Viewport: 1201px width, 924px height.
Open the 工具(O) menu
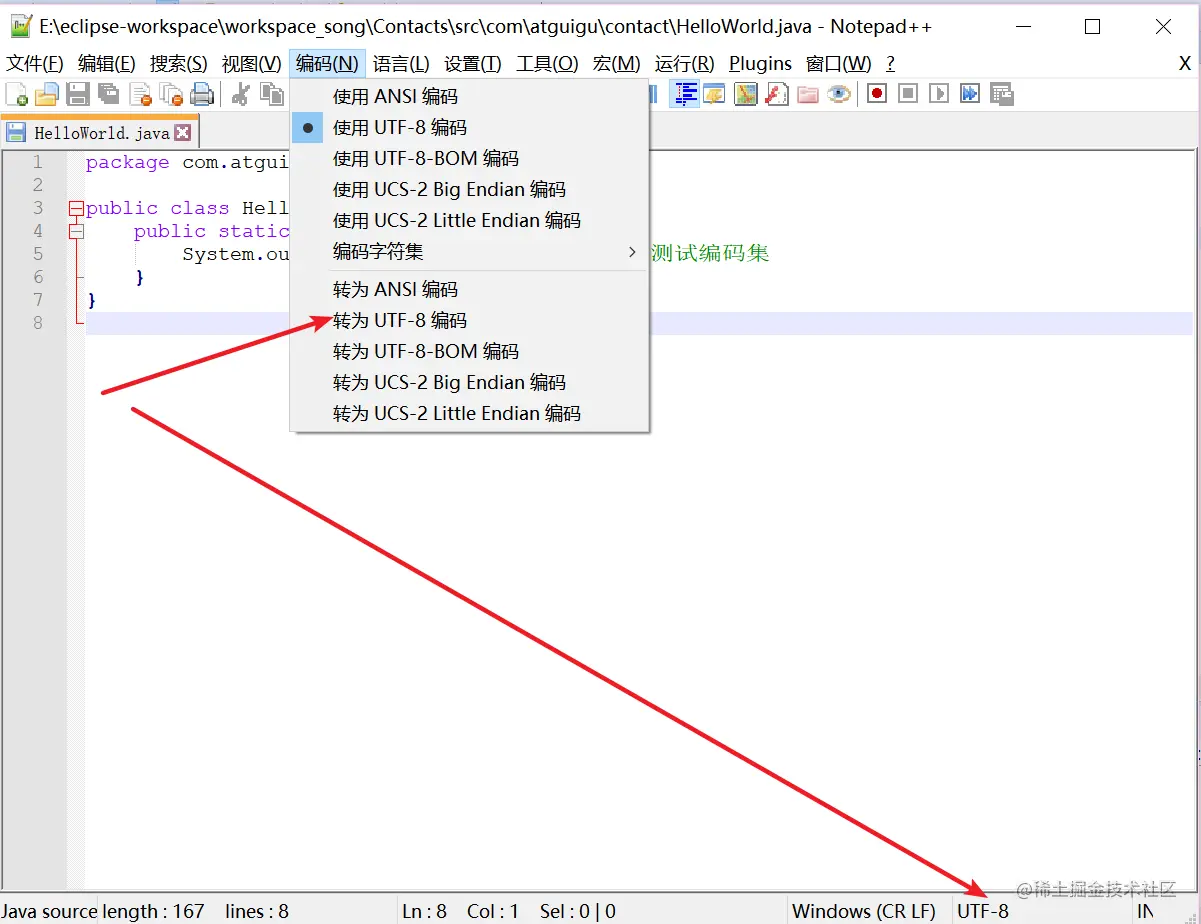pyautogui.click(x=547, y=64)
